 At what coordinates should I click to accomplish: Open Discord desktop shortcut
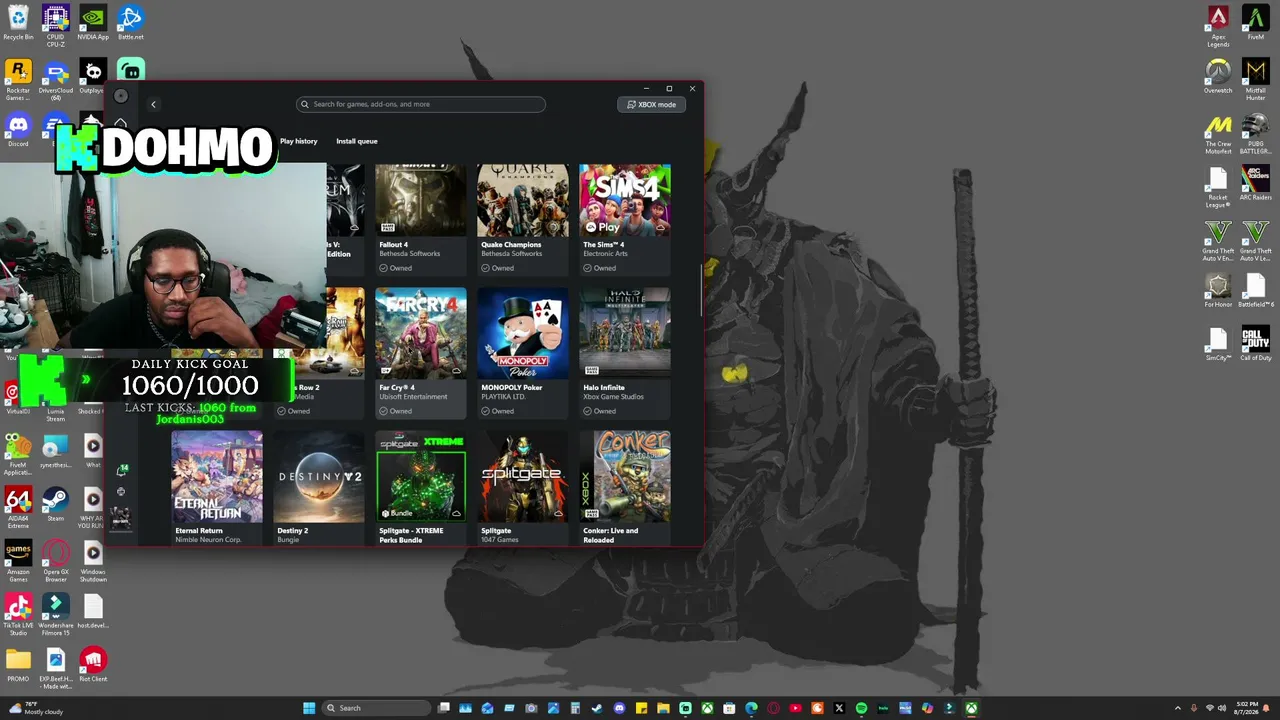click(18, 130)
